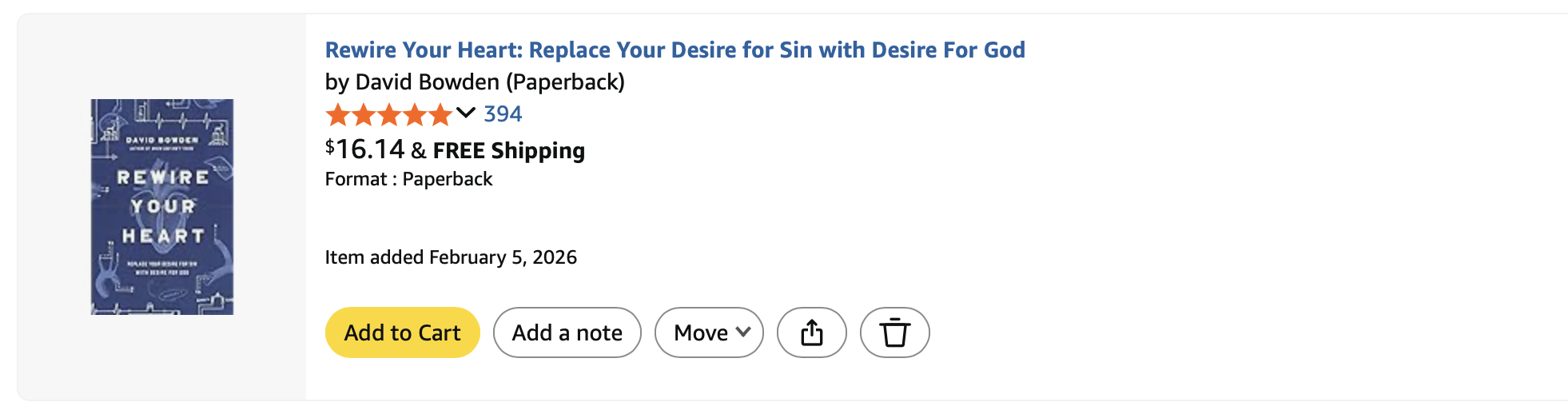This screenshot has width=1568, height=414.
Task: Click the author name David Bowden
Action: coord(427,82)
